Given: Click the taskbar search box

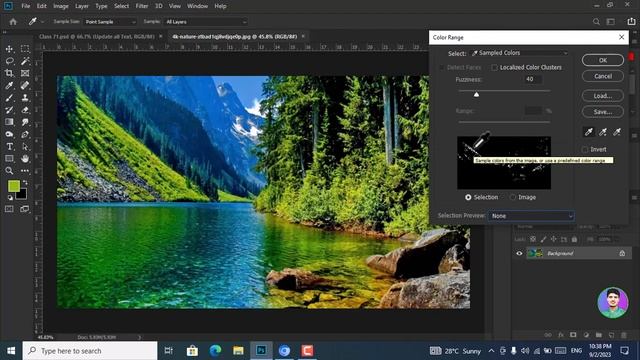Looking at the screenshot, I should tap(90, 351).
